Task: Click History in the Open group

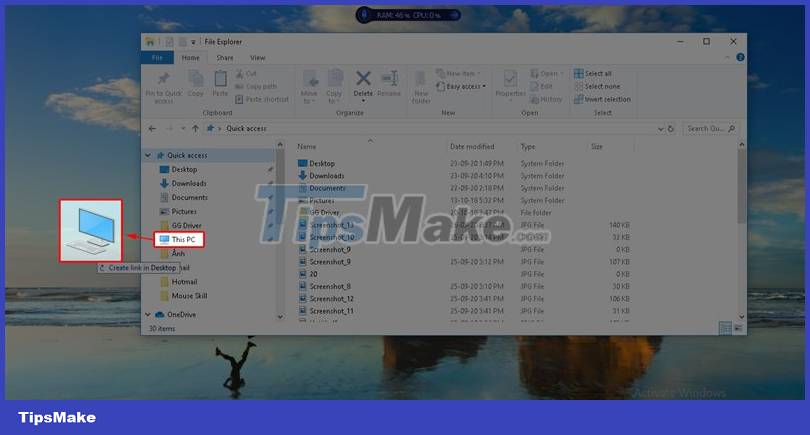Action: [x=546, y=99]
